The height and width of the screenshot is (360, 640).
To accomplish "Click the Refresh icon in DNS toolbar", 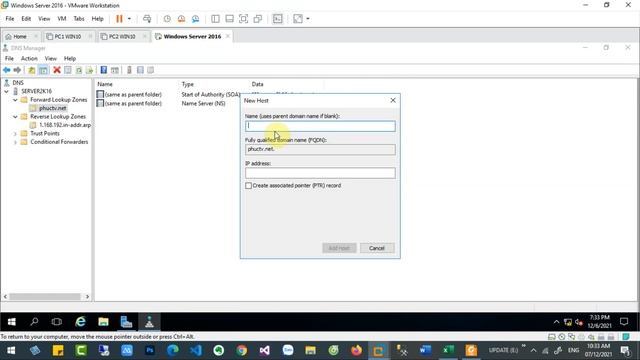I will [x=79, y=70].
